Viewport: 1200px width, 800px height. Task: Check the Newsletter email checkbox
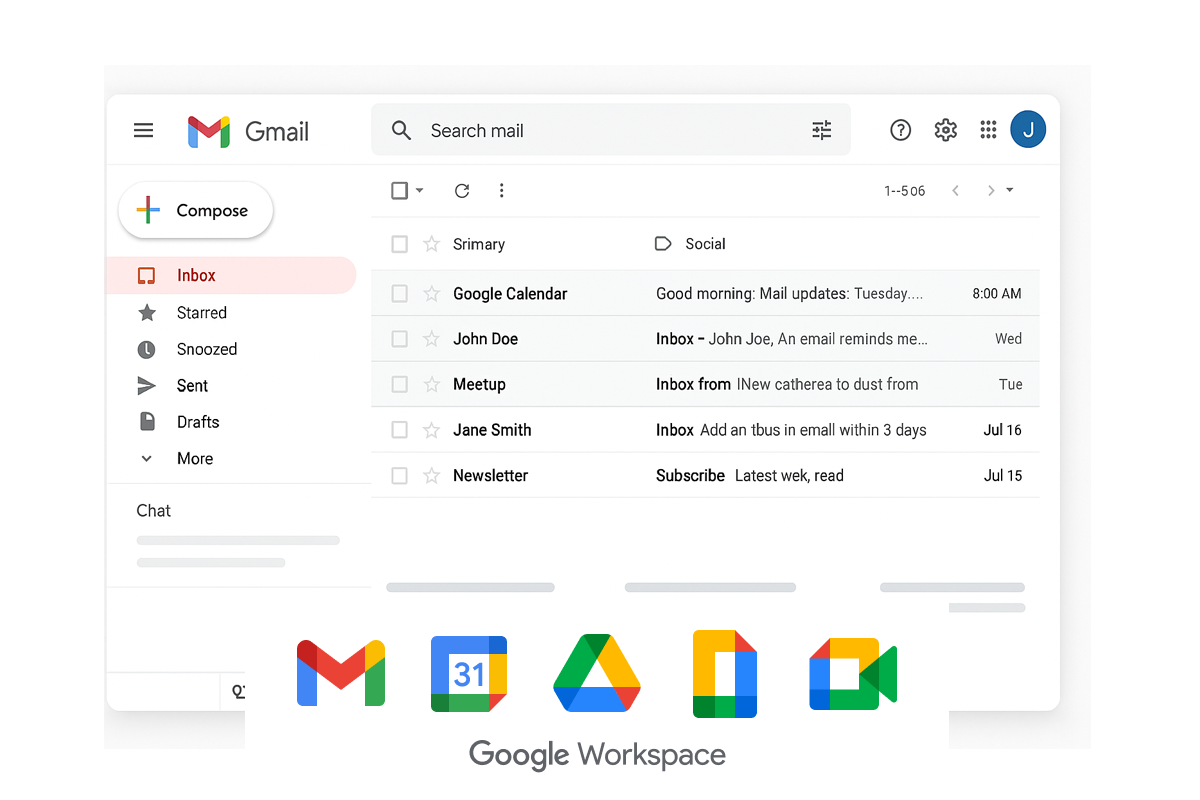pos(399,476)
